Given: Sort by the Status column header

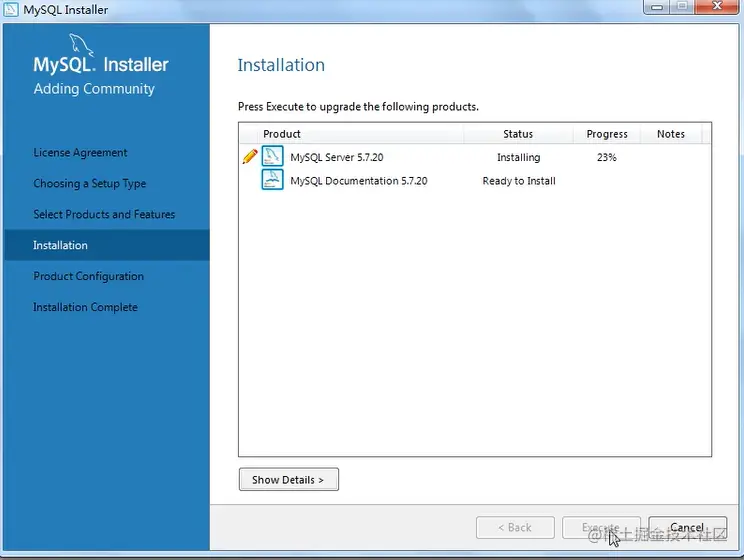Looking at the screenshot, I should pos(518,134).
